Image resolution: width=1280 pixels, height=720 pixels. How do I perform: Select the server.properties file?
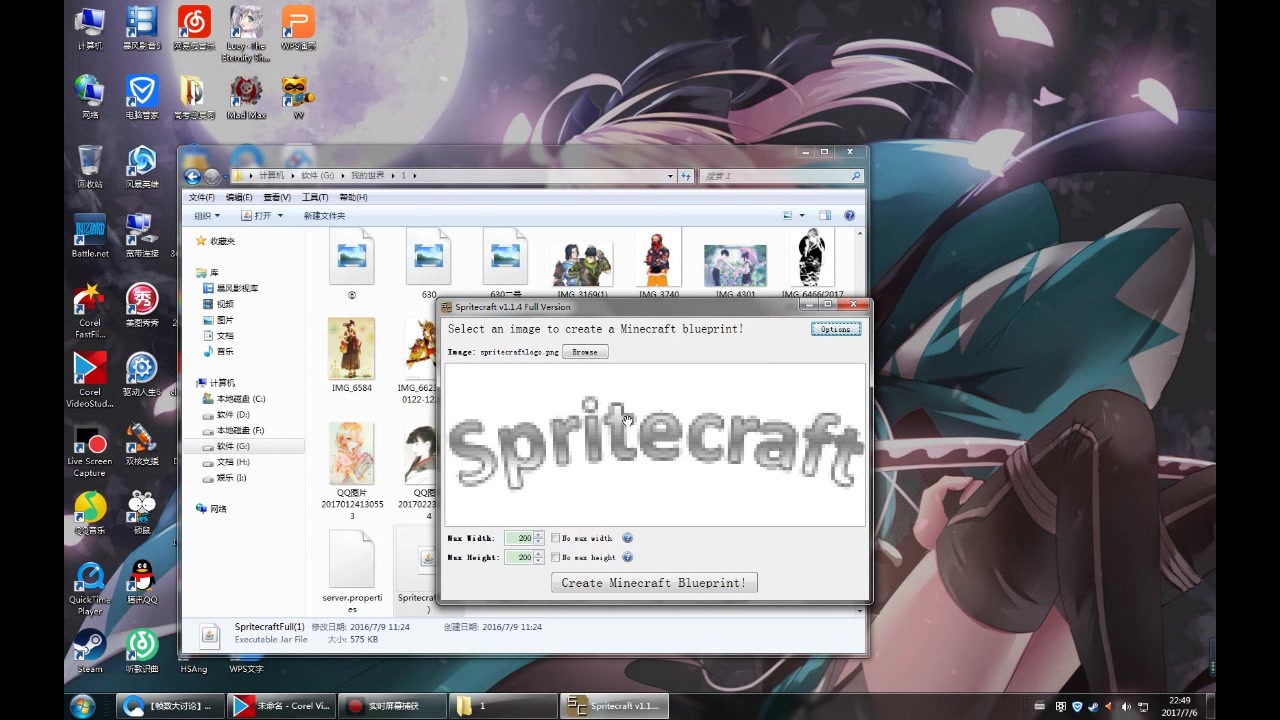(351, 571)
